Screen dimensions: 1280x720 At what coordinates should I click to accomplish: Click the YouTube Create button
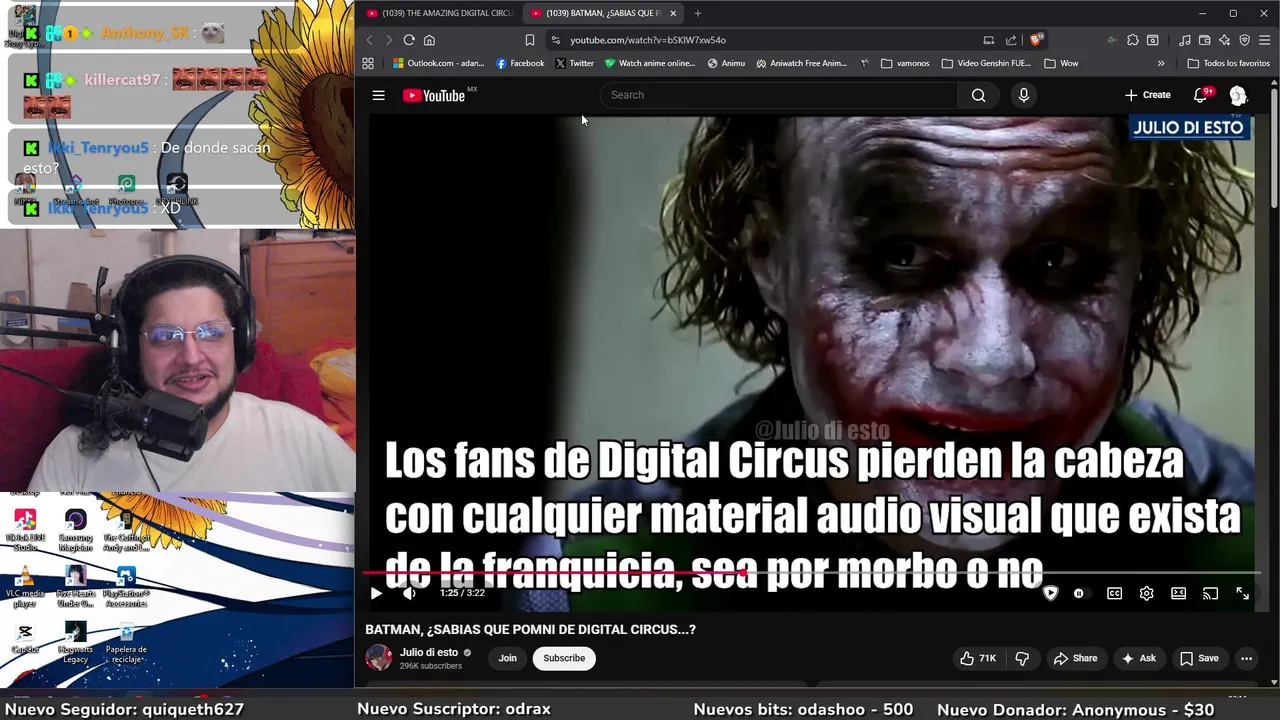click(1147, 95)
